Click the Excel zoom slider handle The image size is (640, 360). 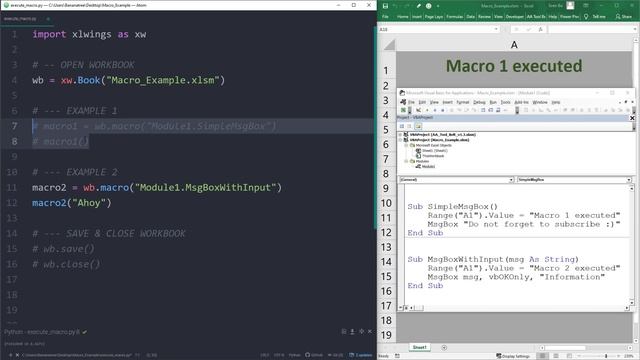(x=606, y=356)
